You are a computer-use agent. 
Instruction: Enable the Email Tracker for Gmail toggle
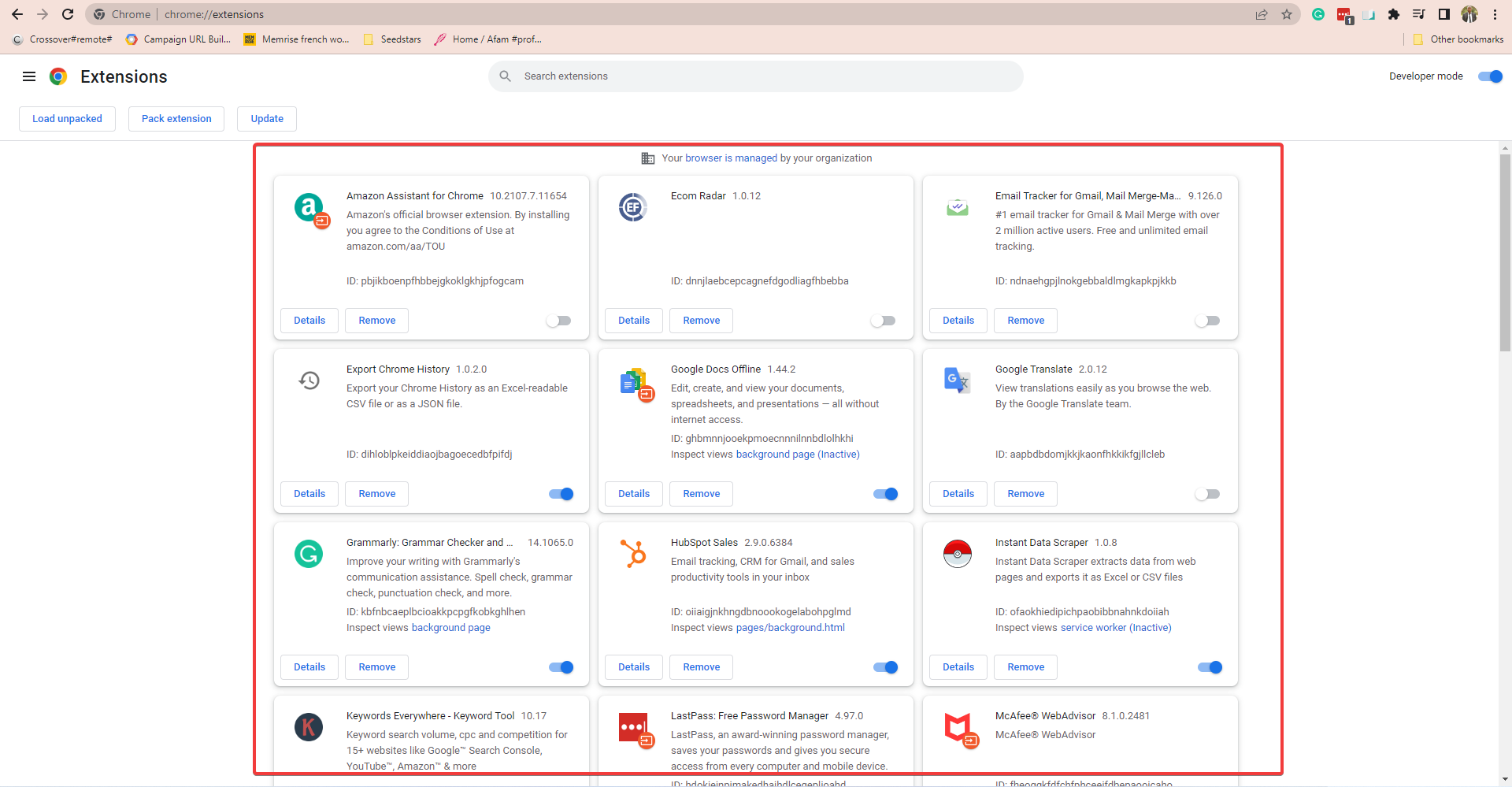coord(1207,321)
